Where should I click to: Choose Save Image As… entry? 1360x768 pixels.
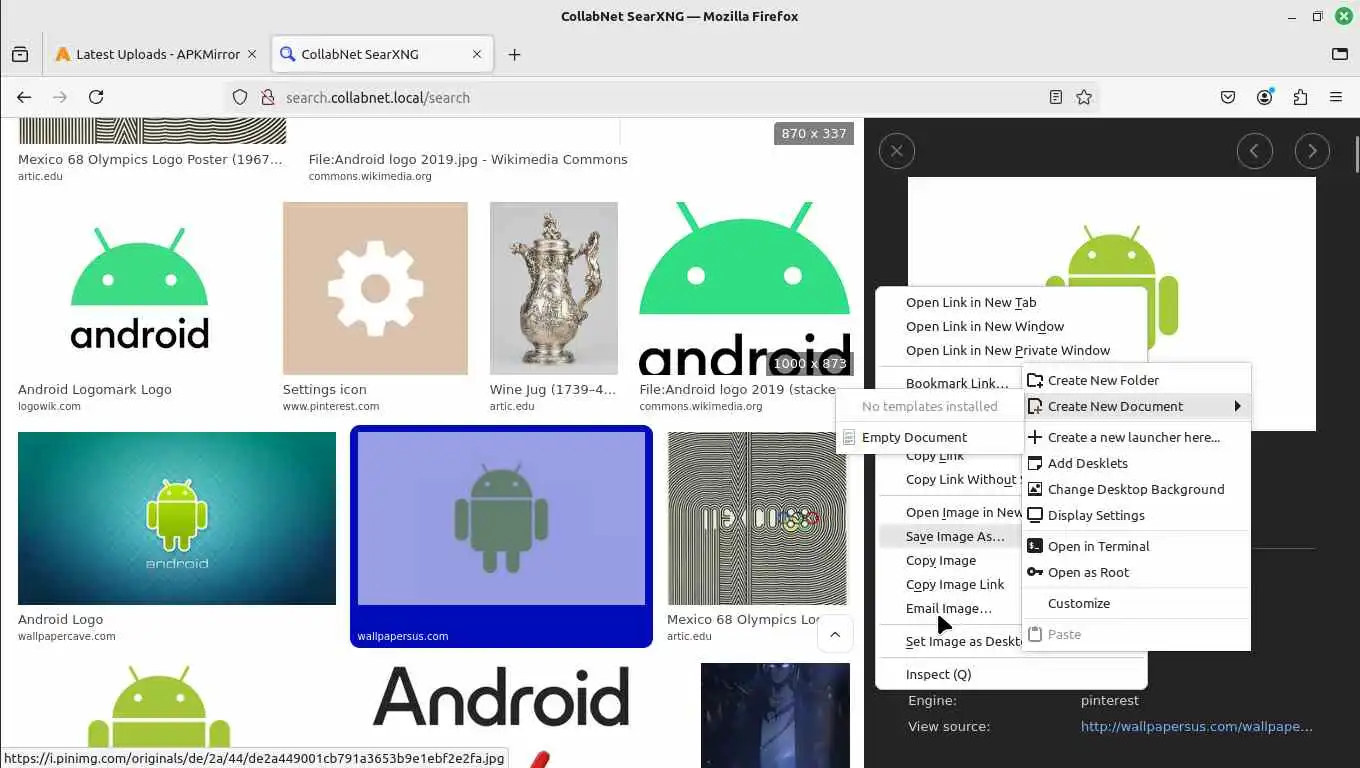(x=950, y=536)
